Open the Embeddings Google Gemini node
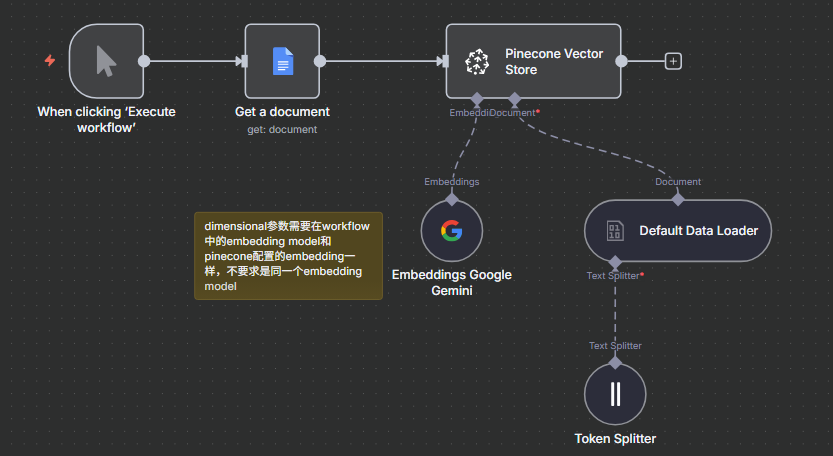The width and height of the screenshot is (833, 456). 452,231
